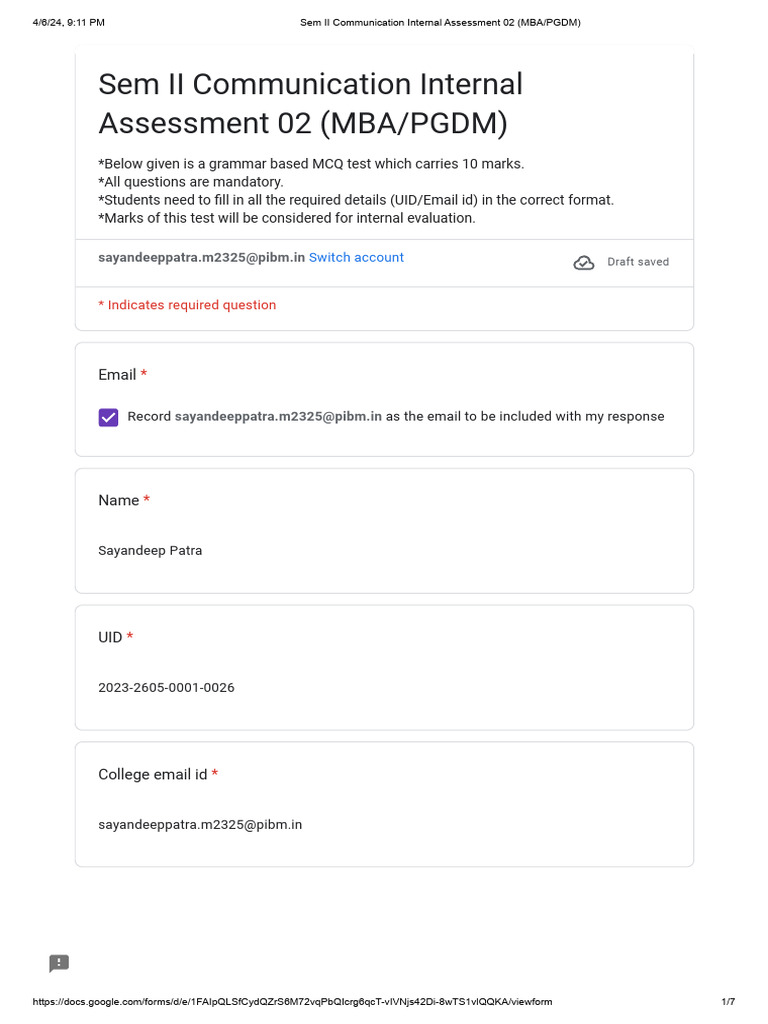Click the Switch account link
The image size is (768, 1024).
[x=356, y=257]
